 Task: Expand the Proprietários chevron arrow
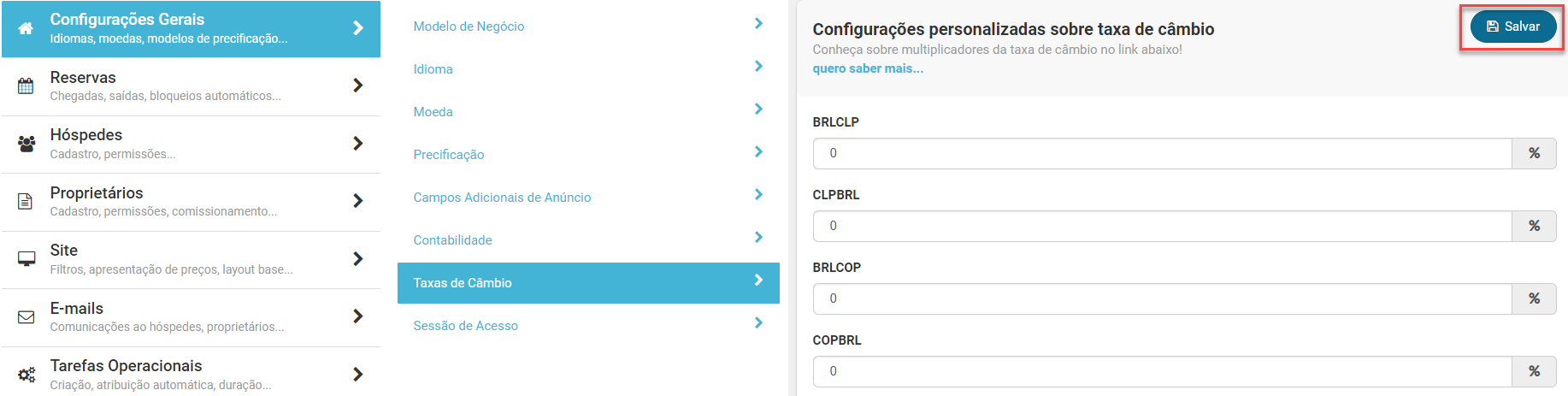coord(358,201)
